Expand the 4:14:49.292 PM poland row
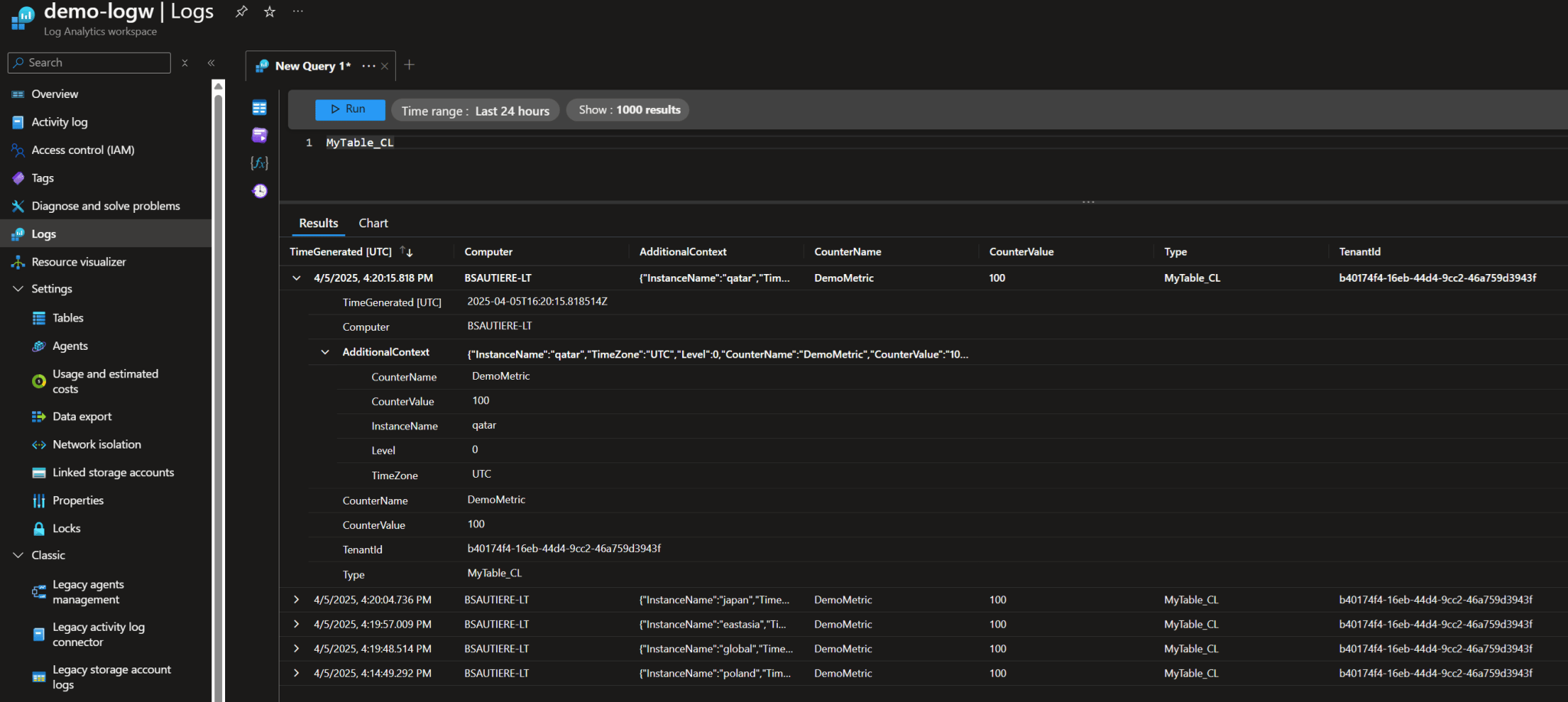The height and width of the screenshot is (702, 1568). pos(296,673)
